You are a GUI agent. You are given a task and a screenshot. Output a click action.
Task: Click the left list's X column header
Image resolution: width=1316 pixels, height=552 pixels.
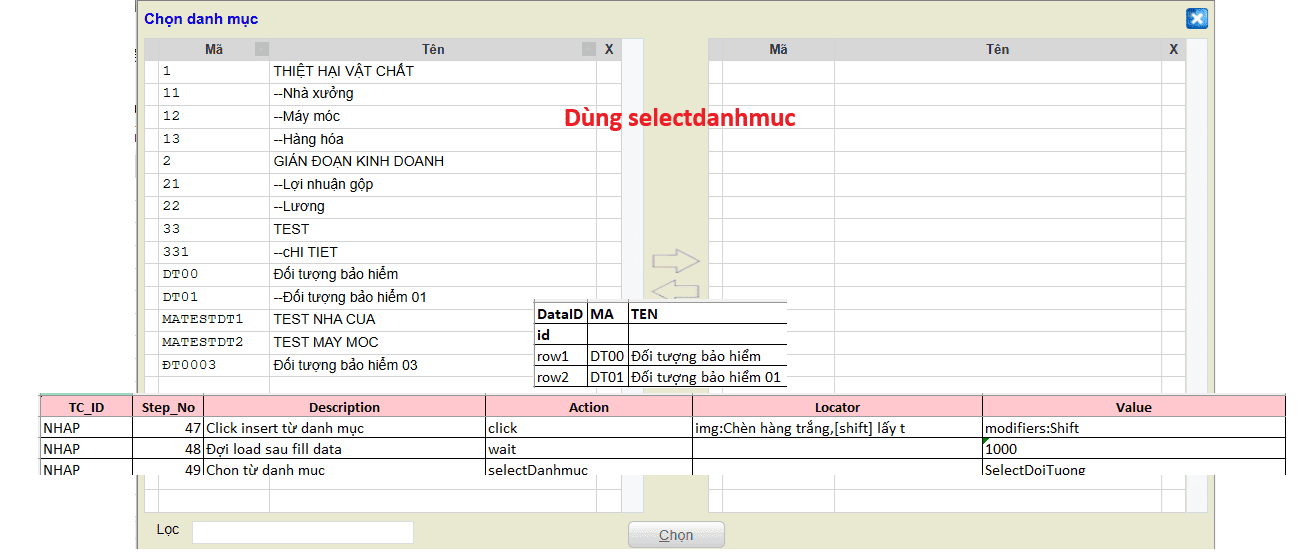point(609,49)
